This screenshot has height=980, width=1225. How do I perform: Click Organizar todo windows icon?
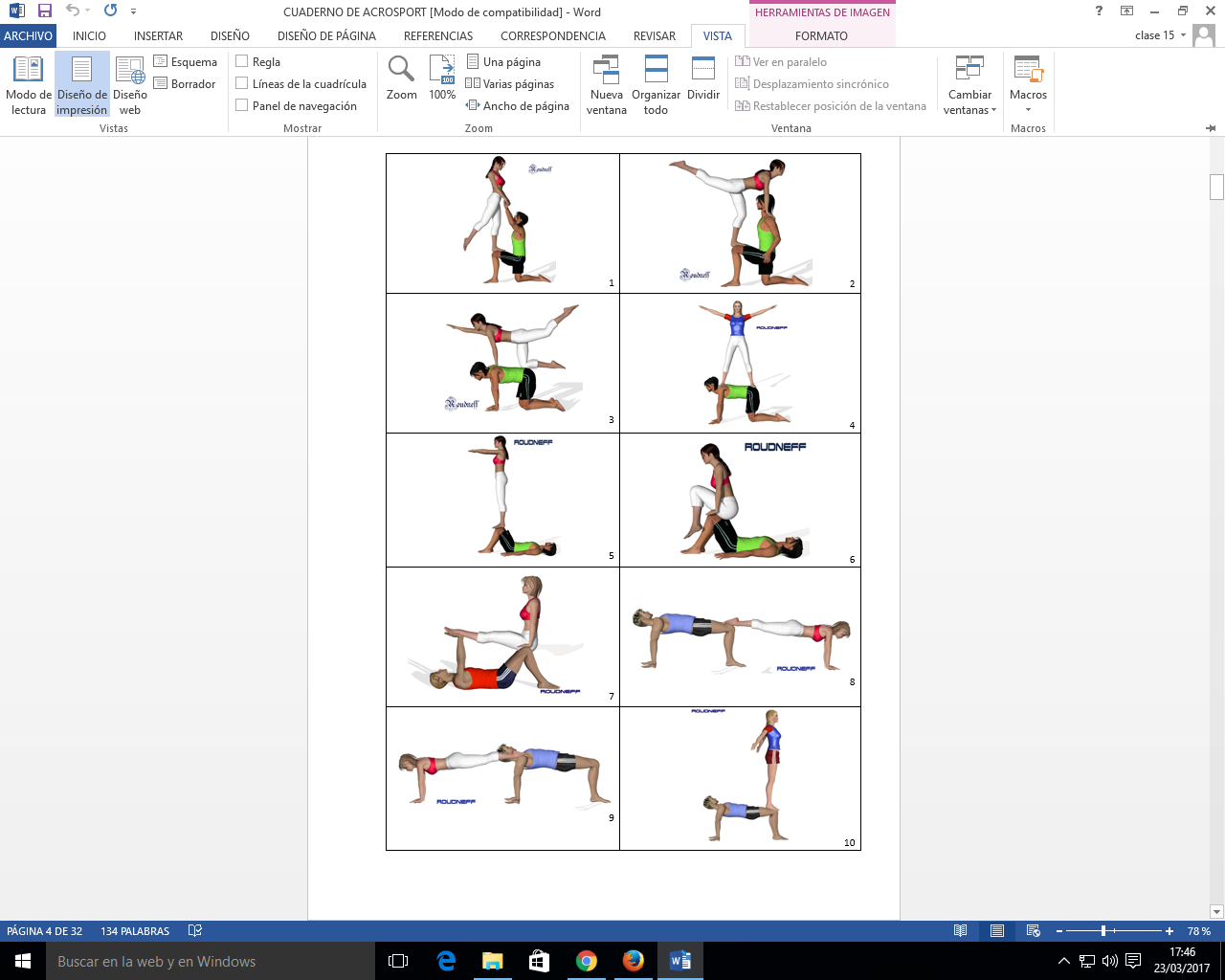pyautogui.click(x=656, y=85)
